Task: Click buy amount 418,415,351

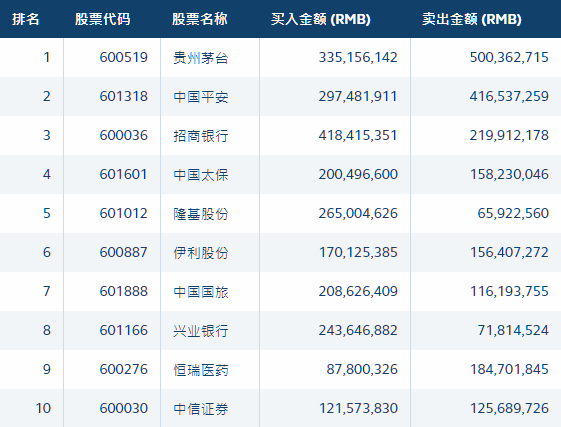Action: [358, 135]
